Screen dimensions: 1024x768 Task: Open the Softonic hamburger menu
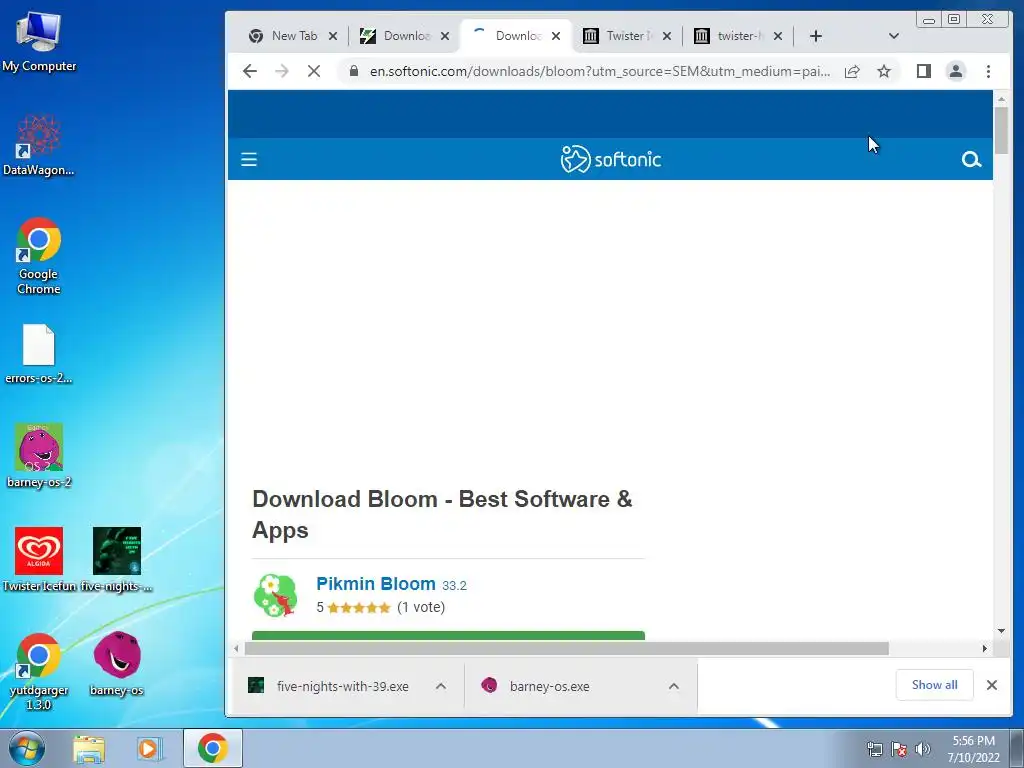coord(249,159)
